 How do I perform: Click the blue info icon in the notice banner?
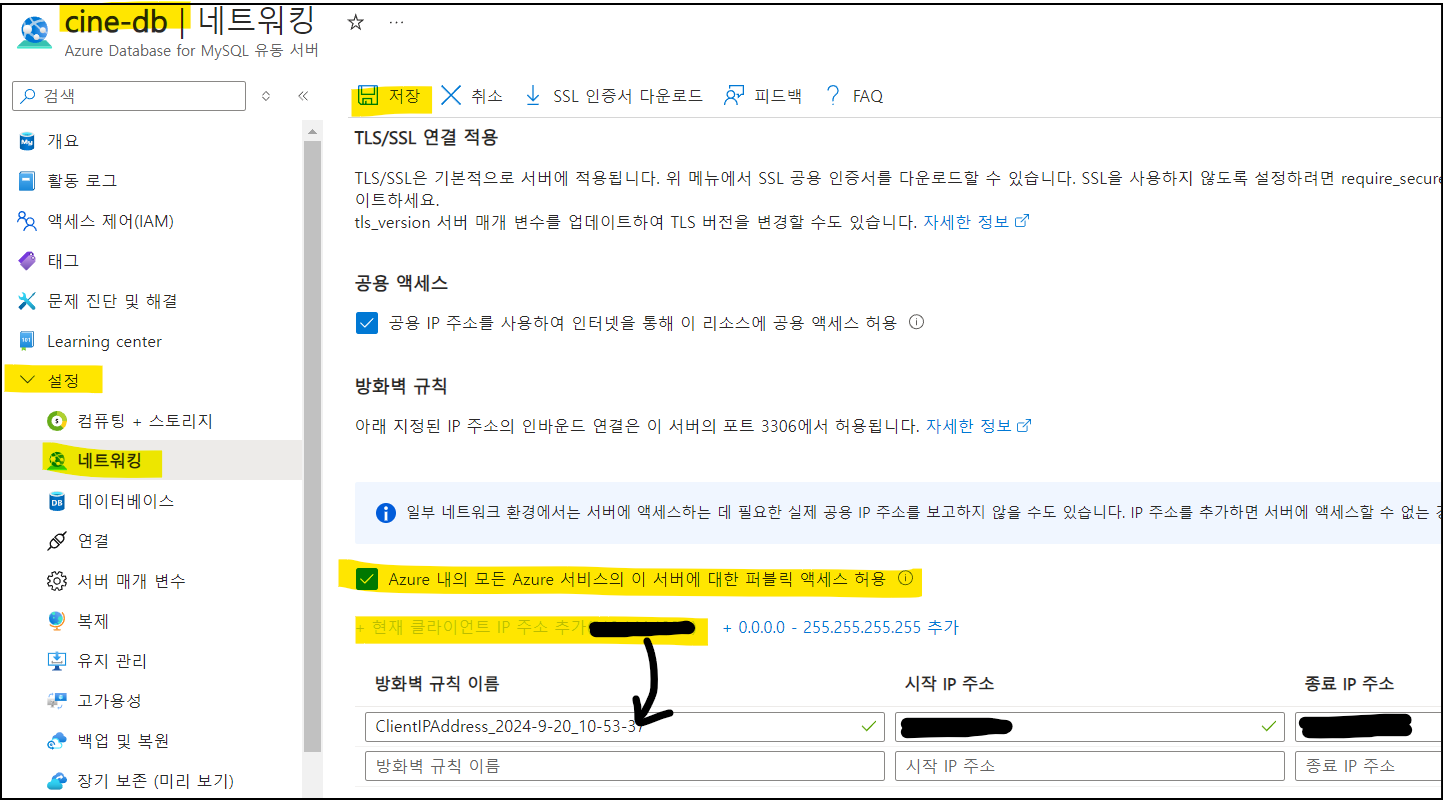(385, 513)
